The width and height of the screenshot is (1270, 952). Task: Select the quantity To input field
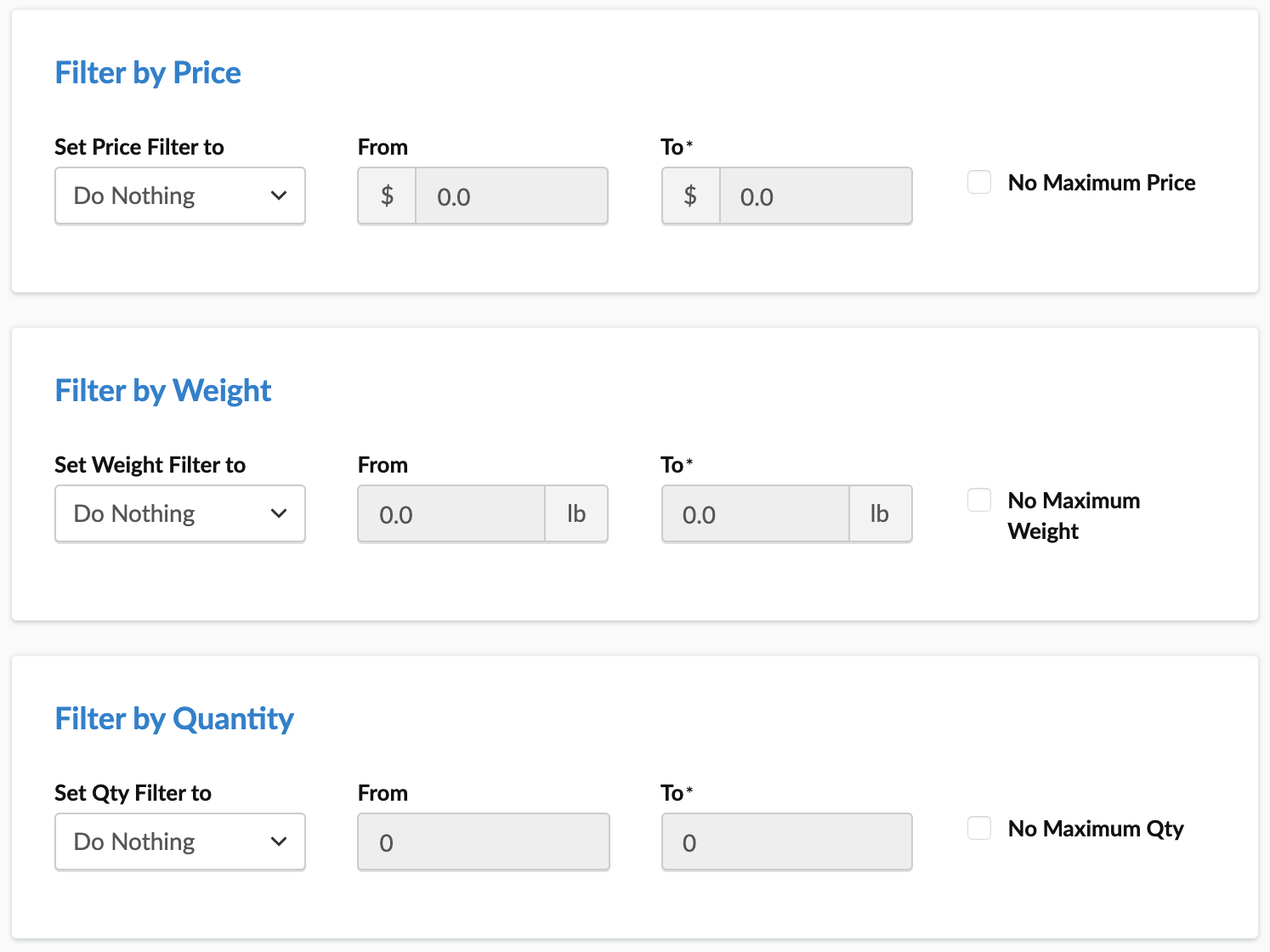click(786, 842)
